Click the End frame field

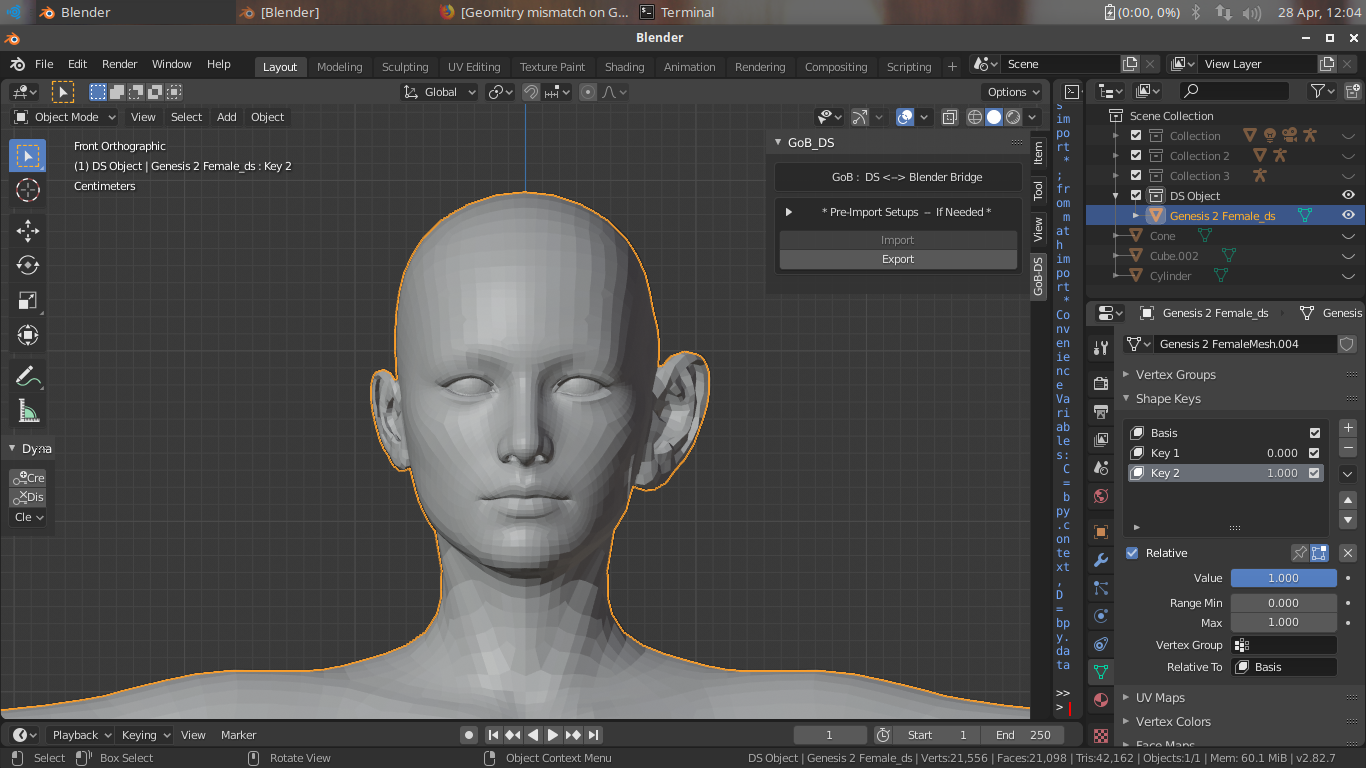pos(1022,735)
